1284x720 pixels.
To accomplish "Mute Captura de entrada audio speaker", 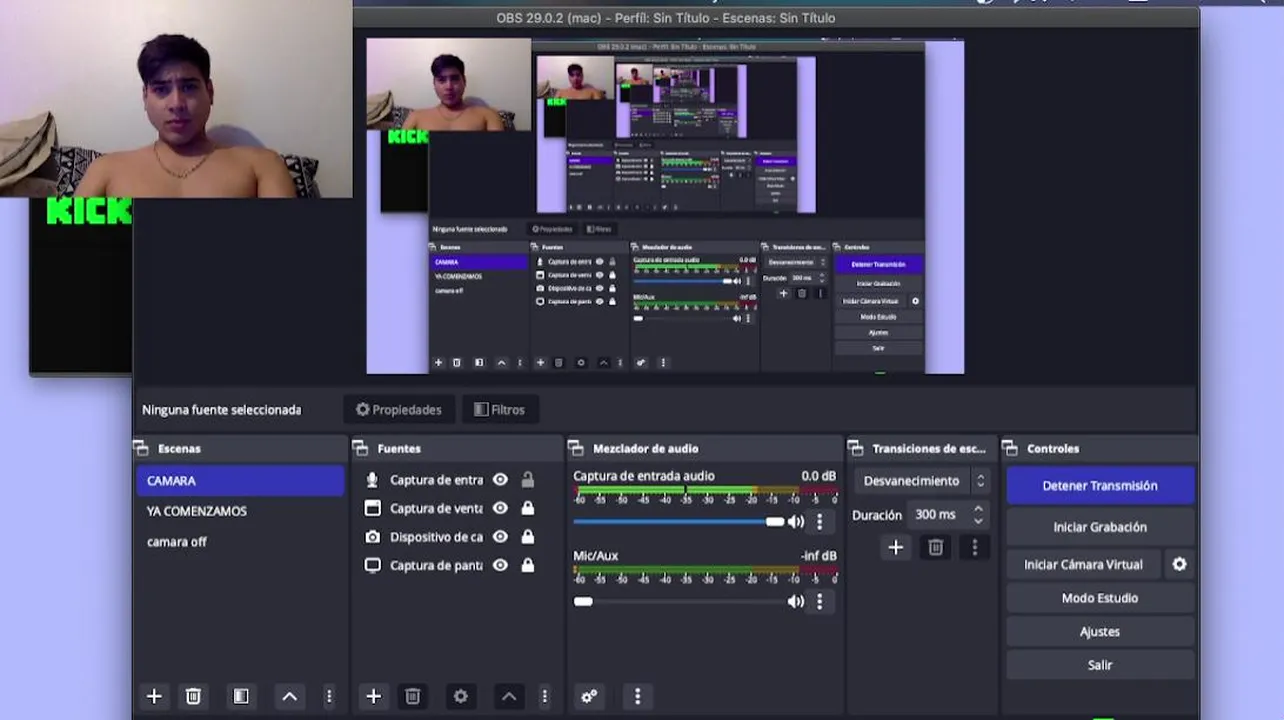I will pos(796,521).
